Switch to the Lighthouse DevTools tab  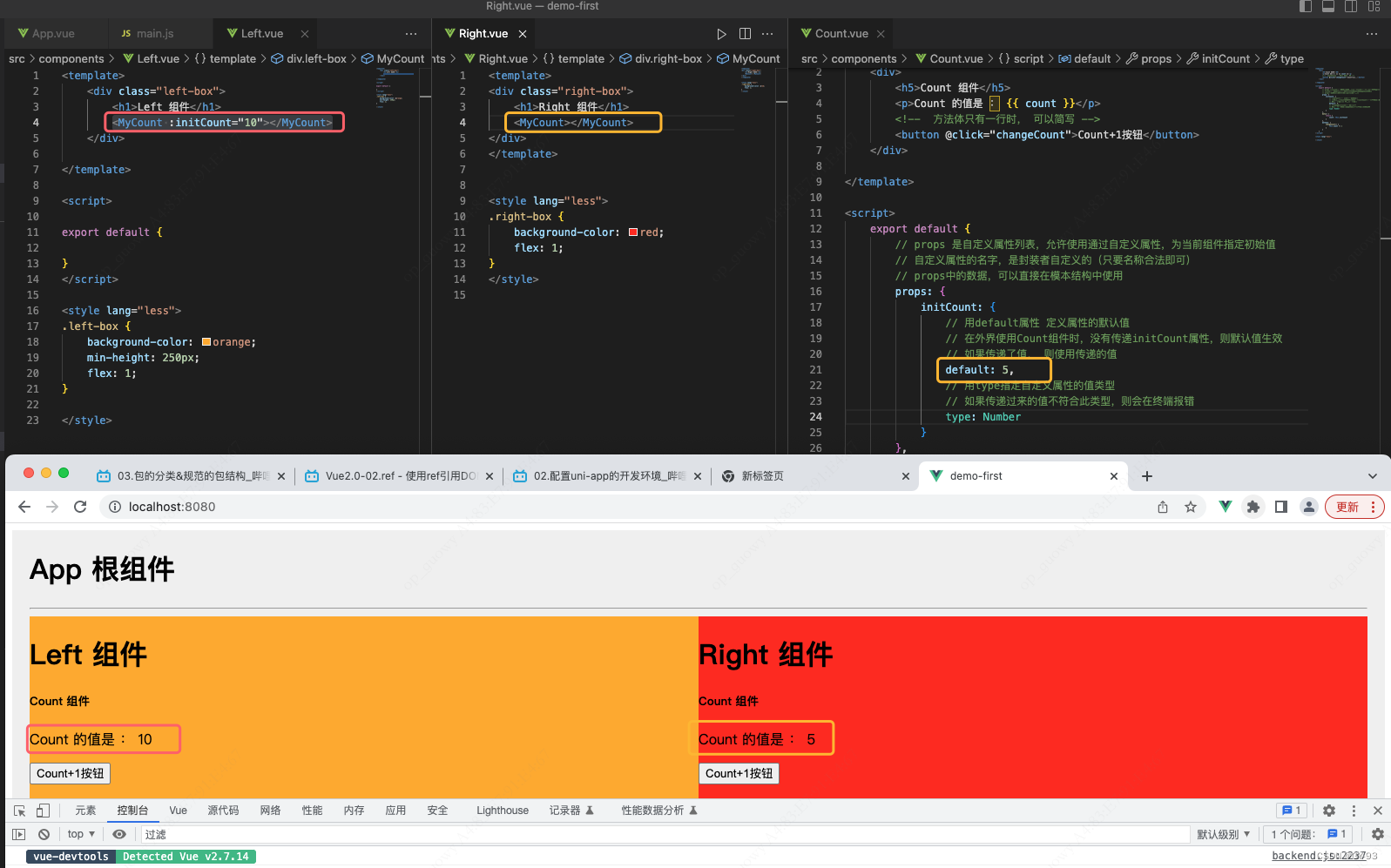pos(503,811)
